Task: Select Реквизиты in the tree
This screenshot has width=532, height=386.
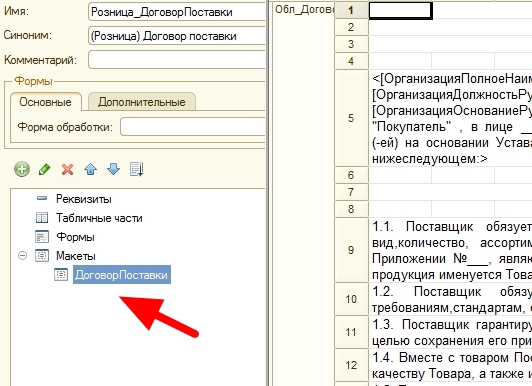Action: [84, 199]
